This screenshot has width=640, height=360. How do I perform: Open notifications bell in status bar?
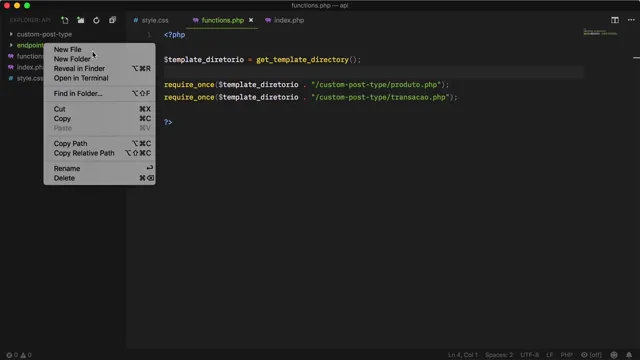tap(629, 355)
